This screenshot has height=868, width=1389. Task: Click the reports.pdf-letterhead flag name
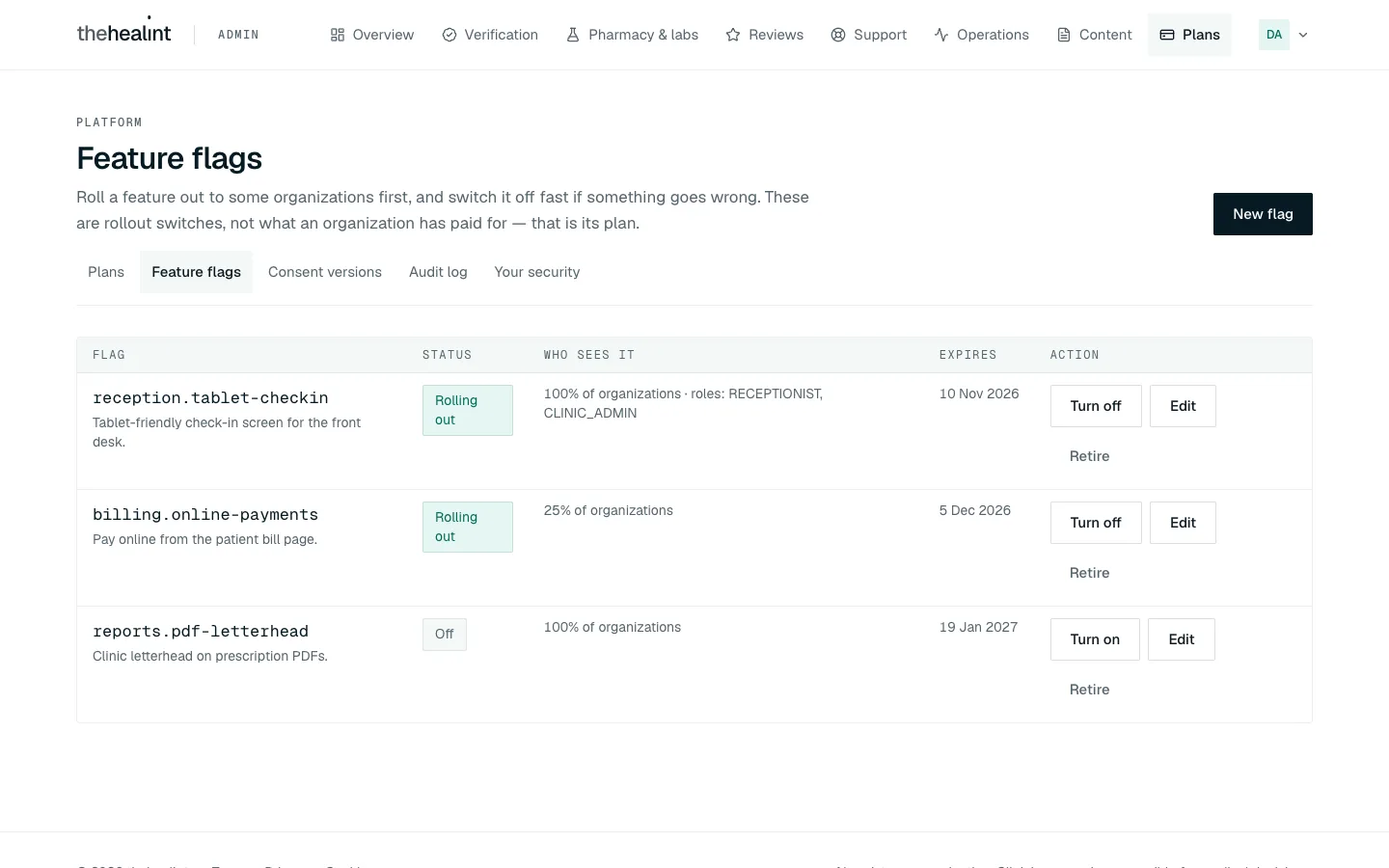coord(201,631)
